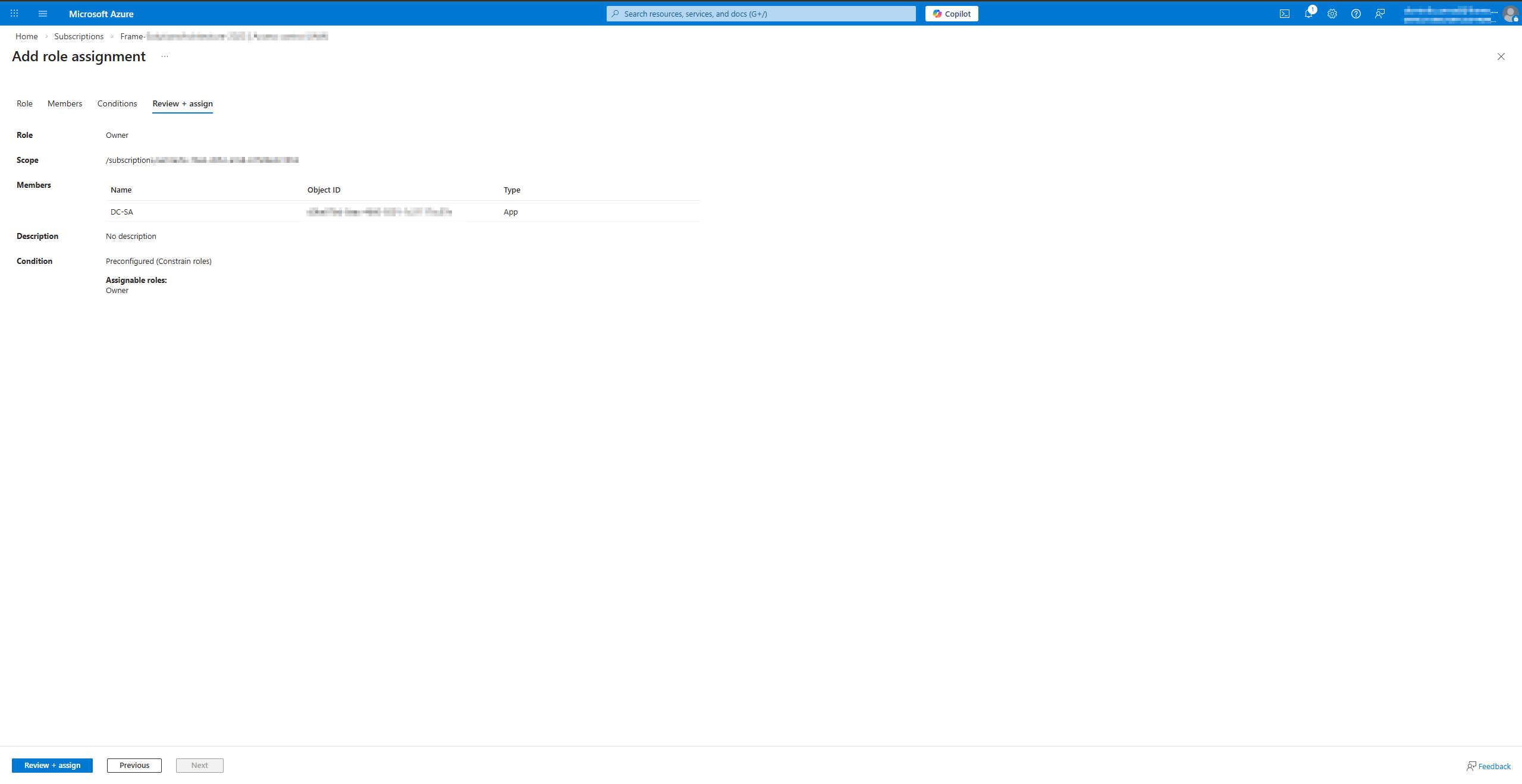This screenshot has width=1522, height=784.
Task: Click the account avatar picture
Action: coord(1510,14)
